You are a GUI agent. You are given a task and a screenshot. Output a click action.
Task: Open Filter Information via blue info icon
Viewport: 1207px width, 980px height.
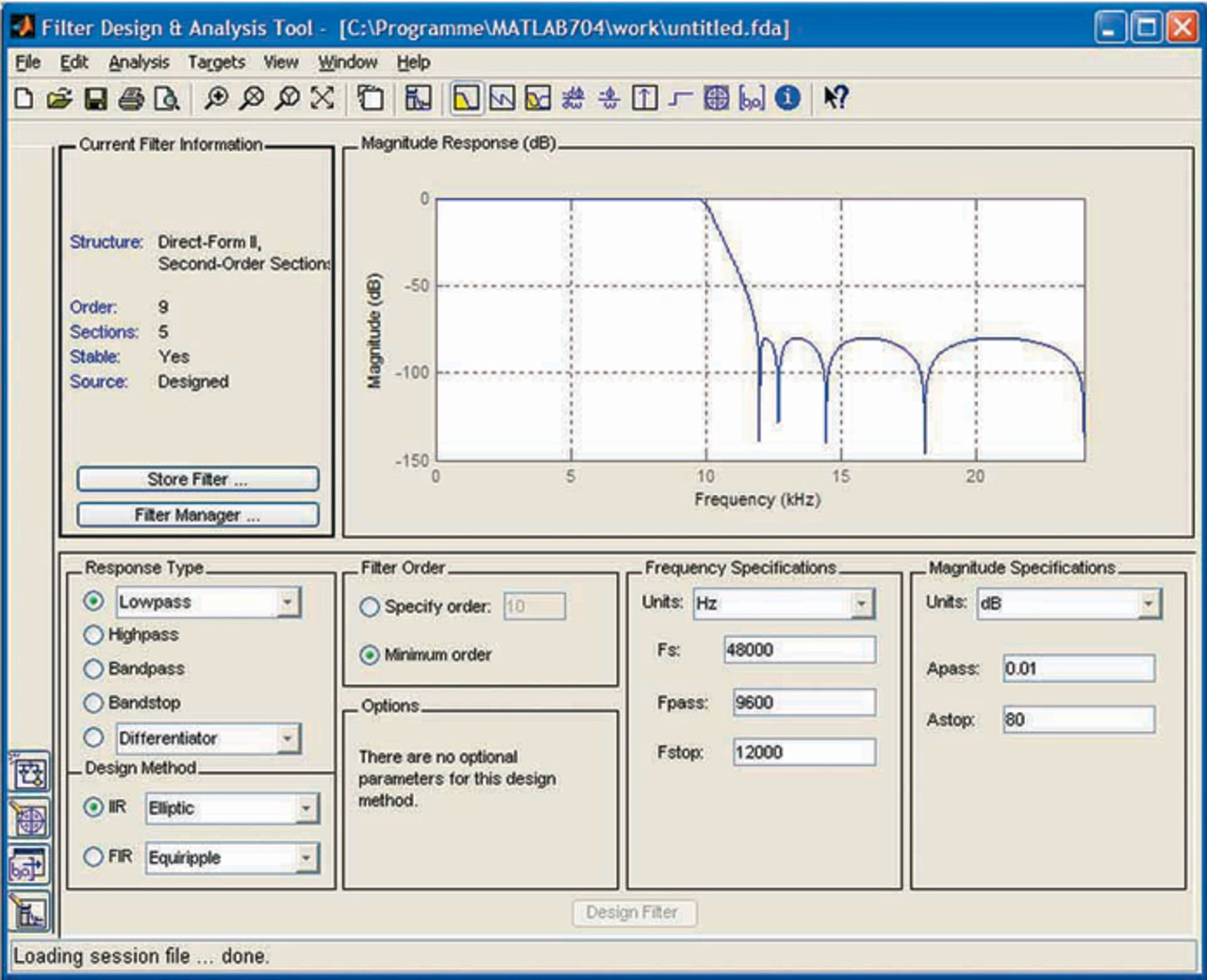tap(787, 98)
